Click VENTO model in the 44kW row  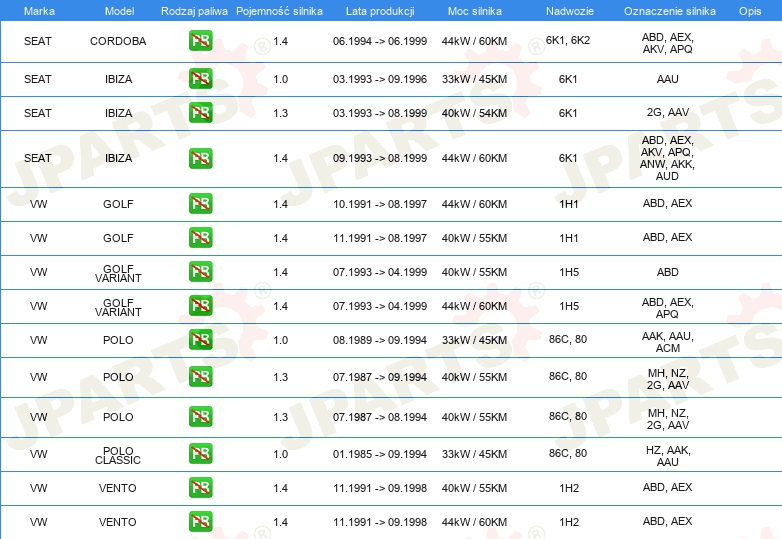point(118,522)
